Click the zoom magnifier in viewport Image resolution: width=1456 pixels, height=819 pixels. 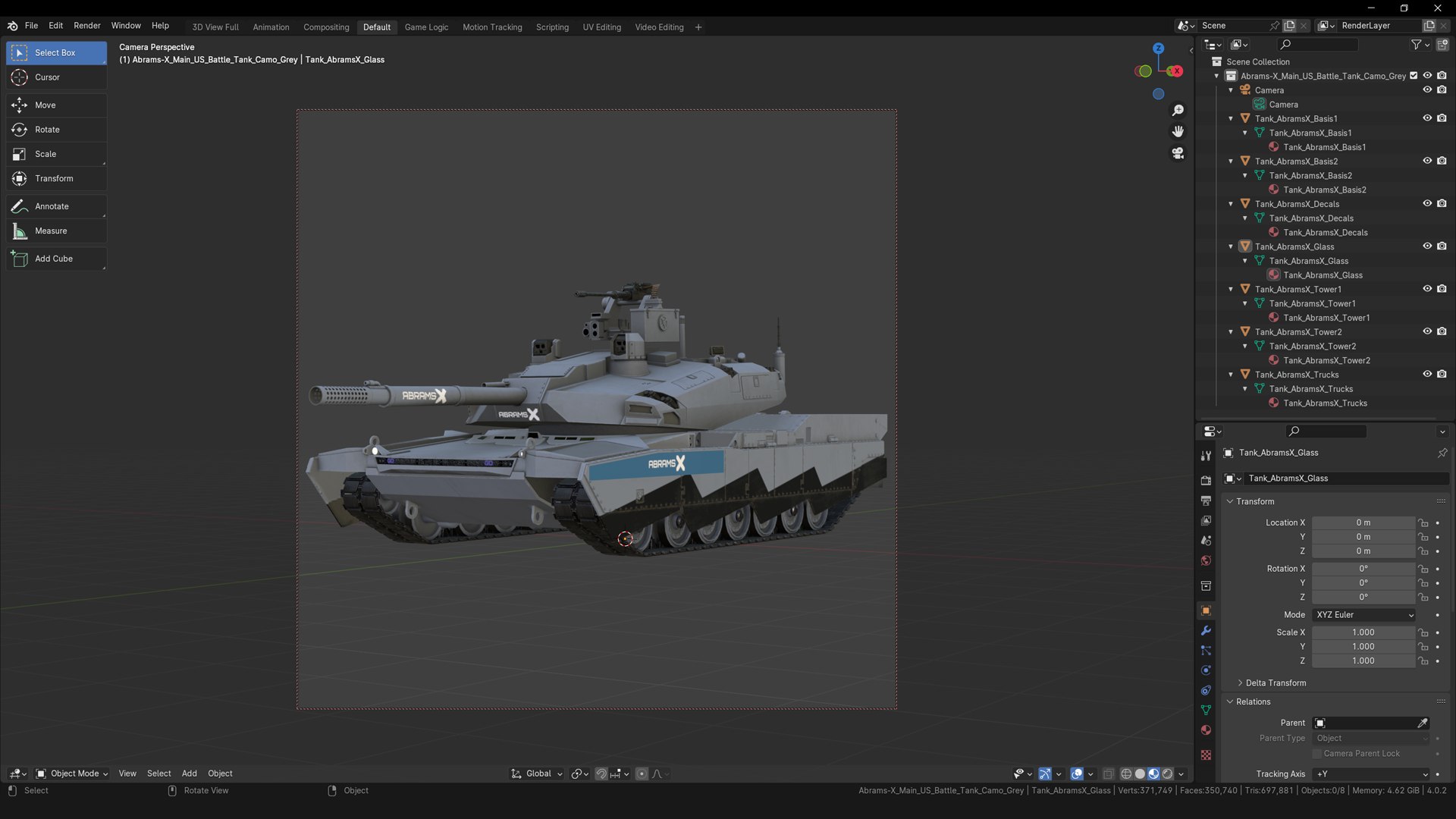pyautogui.click(x=1178, y=111)
